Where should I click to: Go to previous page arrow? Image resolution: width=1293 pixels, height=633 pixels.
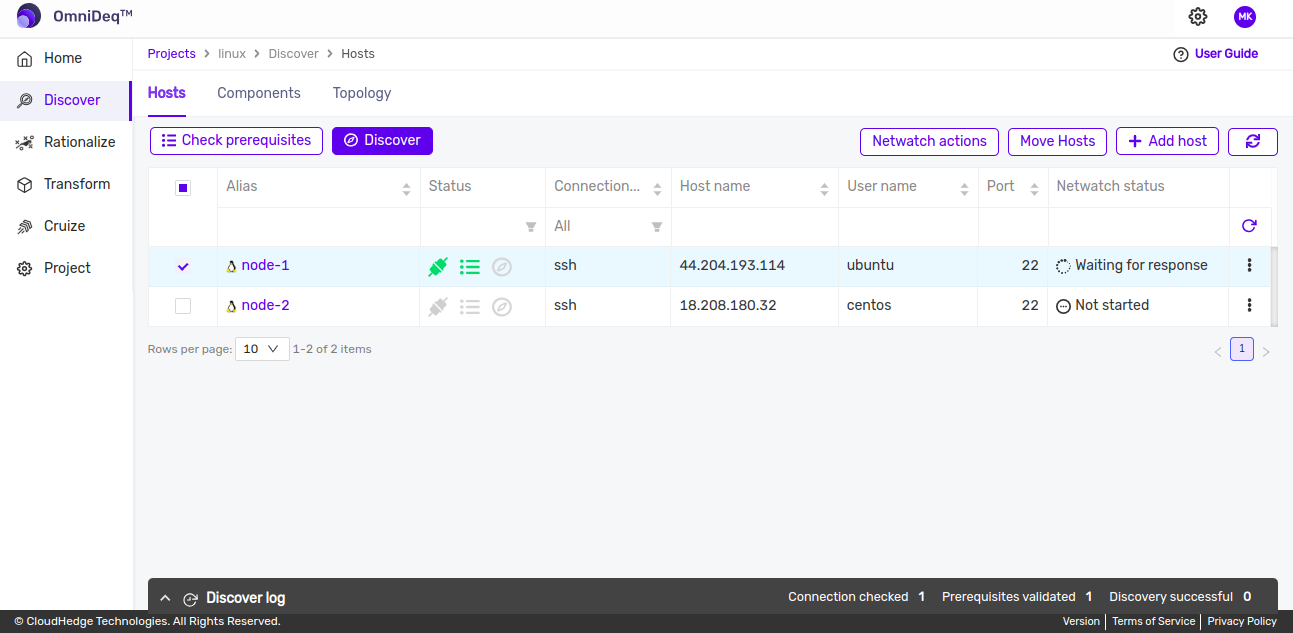(1218, 352)
